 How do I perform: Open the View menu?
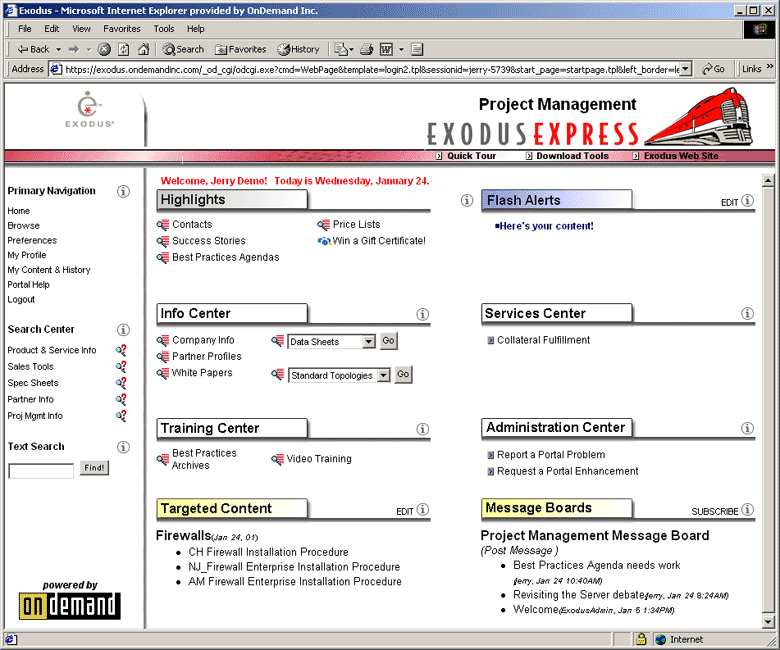click(81, 29)
